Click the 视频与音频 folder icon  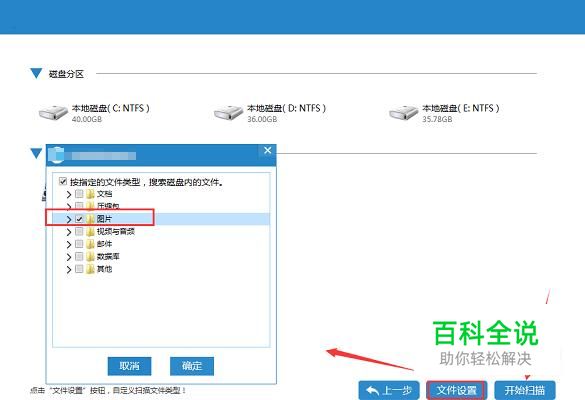point(90,232)
